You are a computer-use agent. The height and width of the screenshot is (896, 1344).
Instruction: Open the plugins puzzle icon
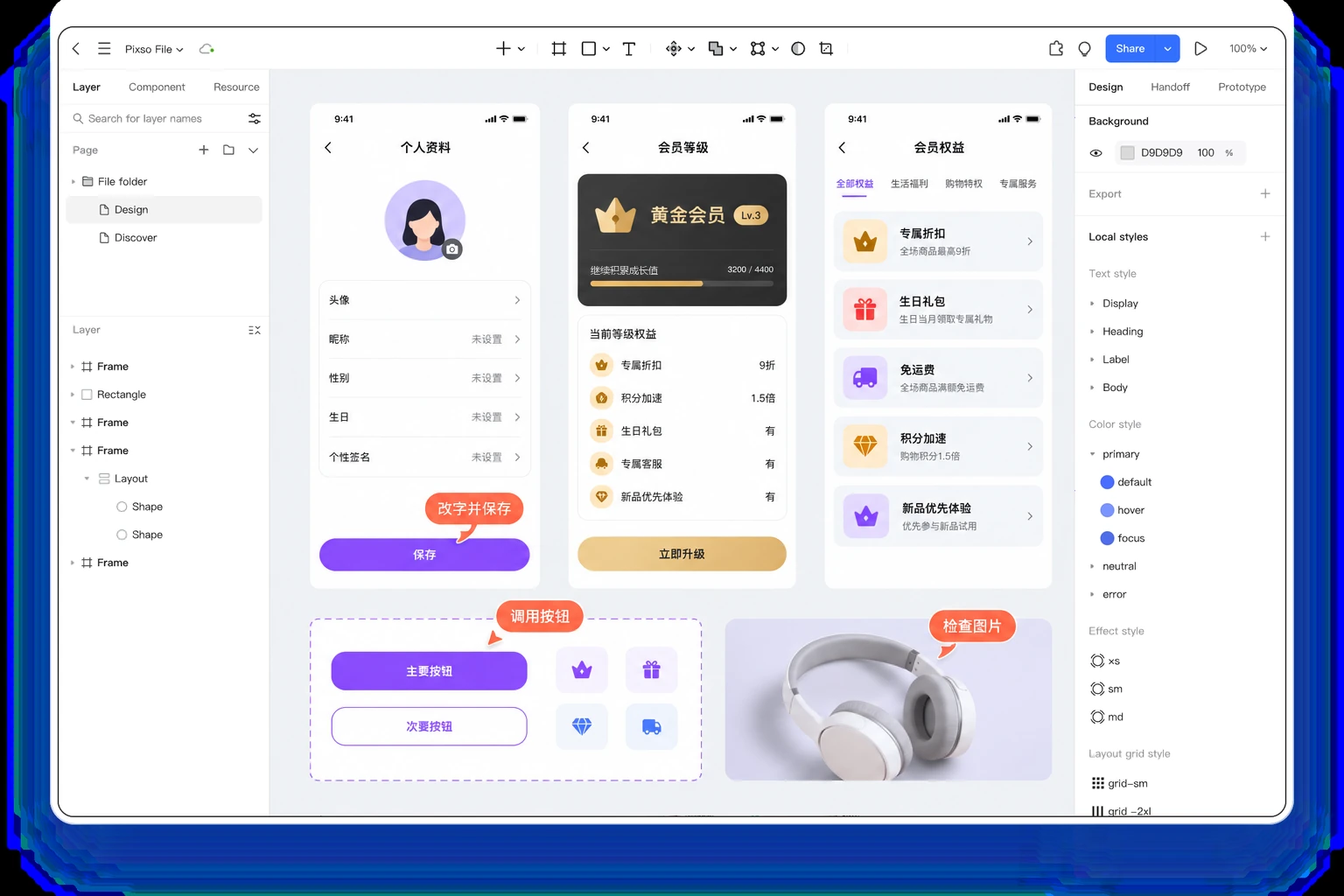tap(1056, 49)
